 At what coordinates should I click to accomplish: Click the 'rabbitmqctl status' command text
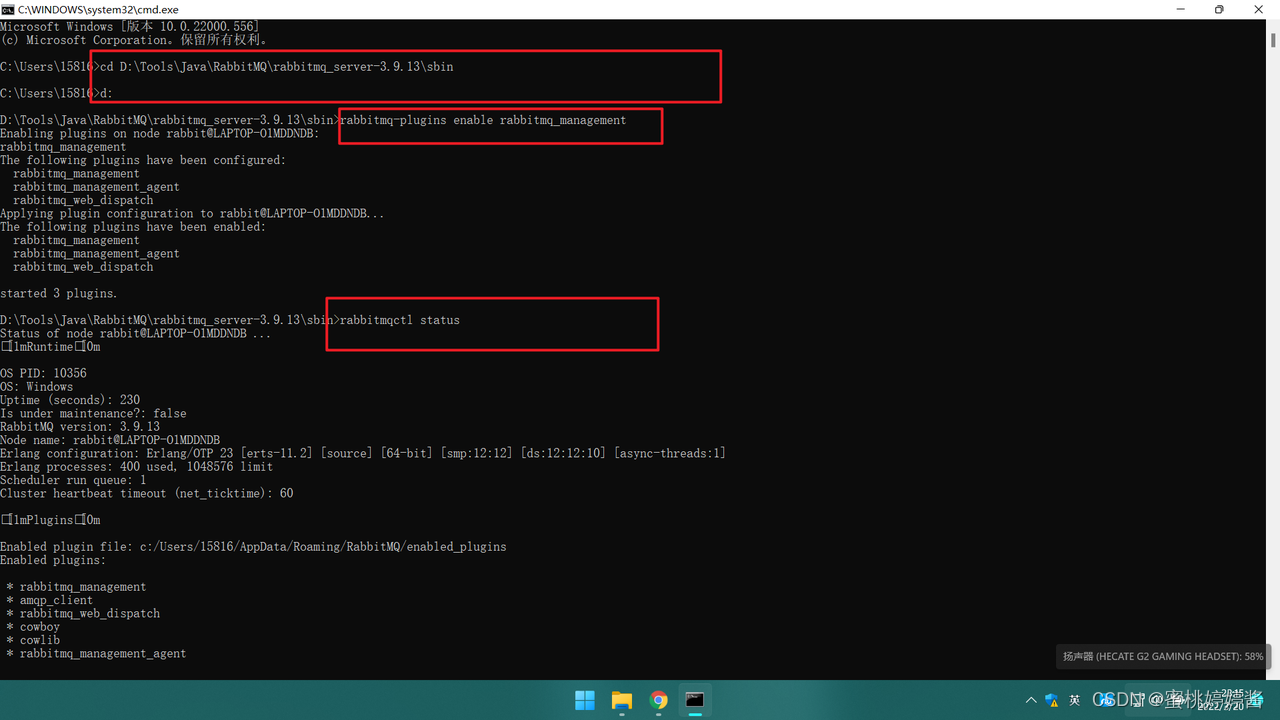coord(400,320)
